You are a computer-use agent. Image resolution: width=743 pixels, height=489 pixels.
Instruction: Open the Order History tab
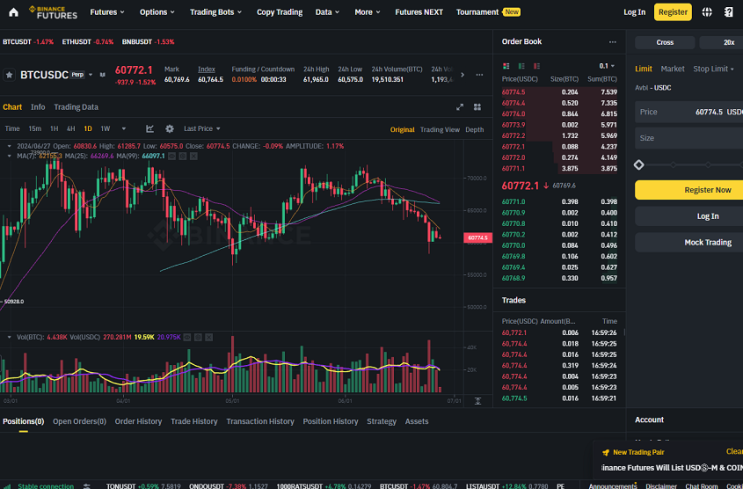[138, 421]
